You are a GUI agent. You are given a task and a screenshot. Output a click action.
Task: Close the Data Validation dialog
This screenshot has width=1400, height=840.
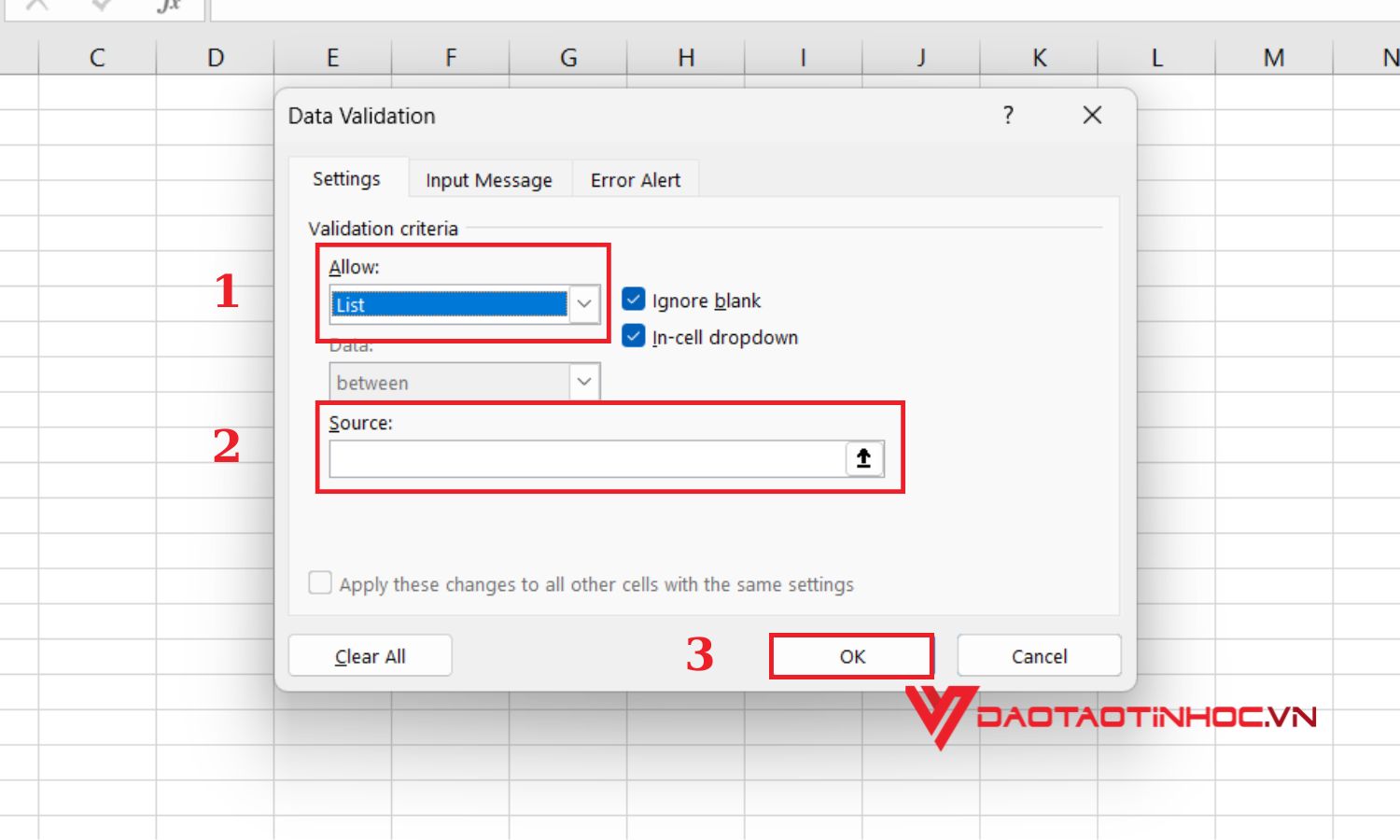tap(1091, 116)
